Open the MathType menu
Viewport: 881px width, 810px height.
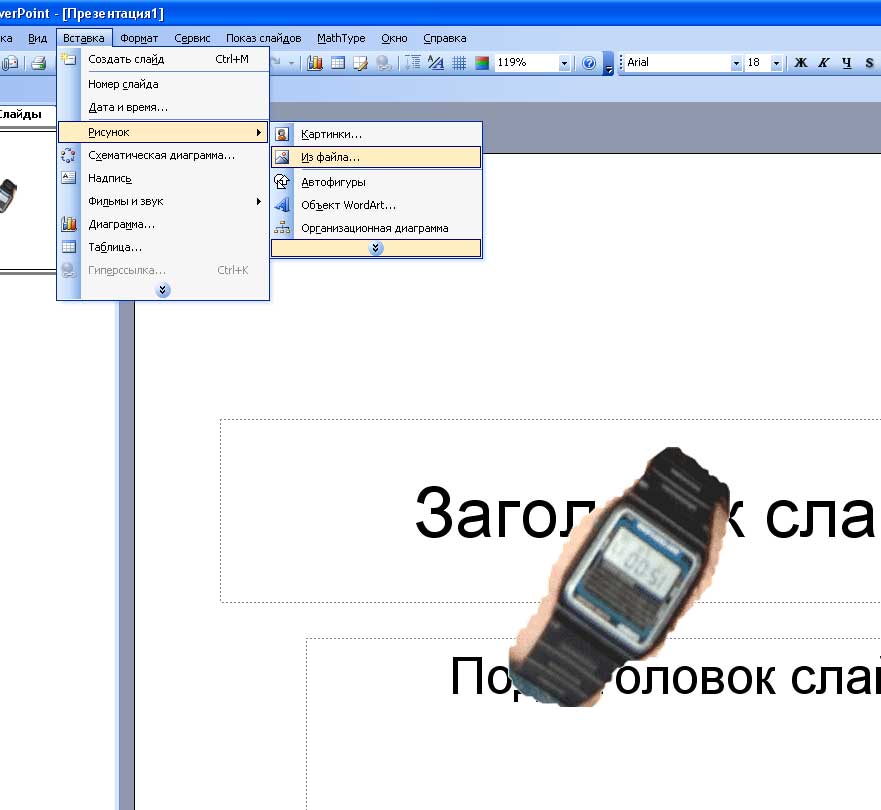click(341, 38)
